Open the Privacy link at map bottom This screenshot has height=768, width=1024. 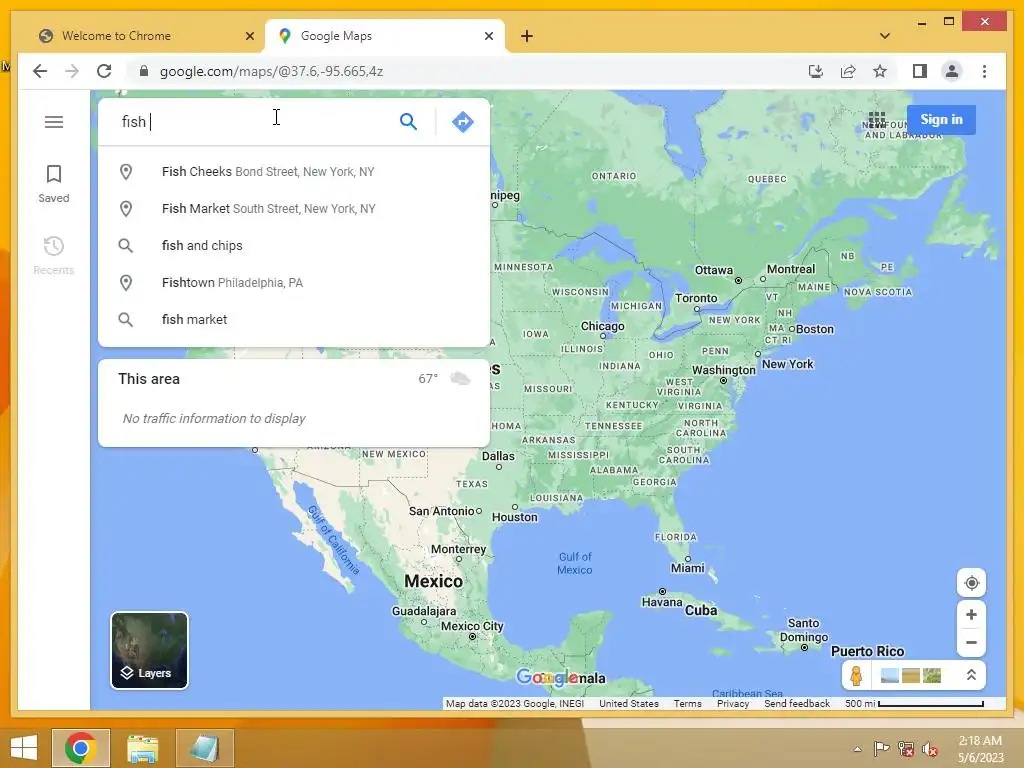pyautogui.click(x=733, y=703)
